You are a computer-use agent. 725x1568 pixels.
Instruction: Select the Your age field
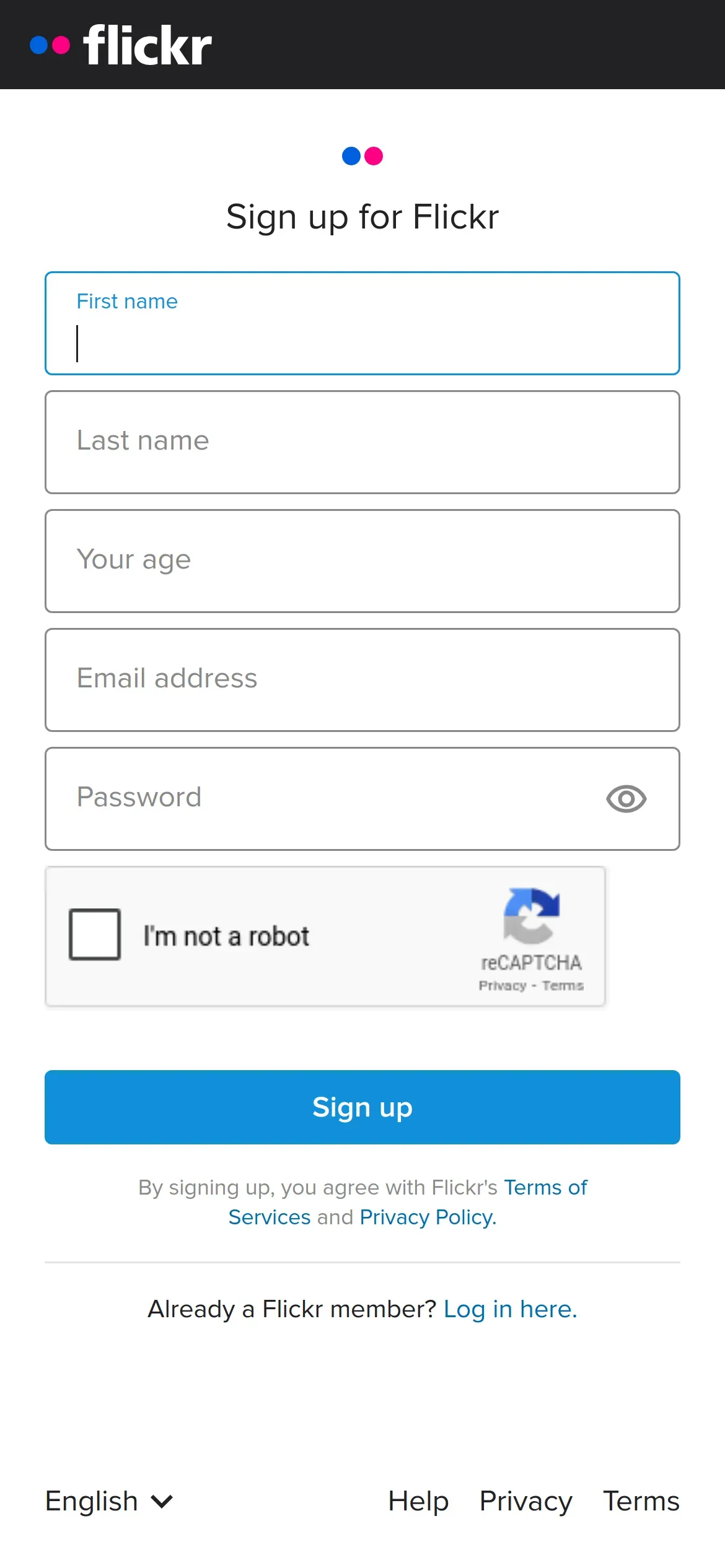(362, 561)
